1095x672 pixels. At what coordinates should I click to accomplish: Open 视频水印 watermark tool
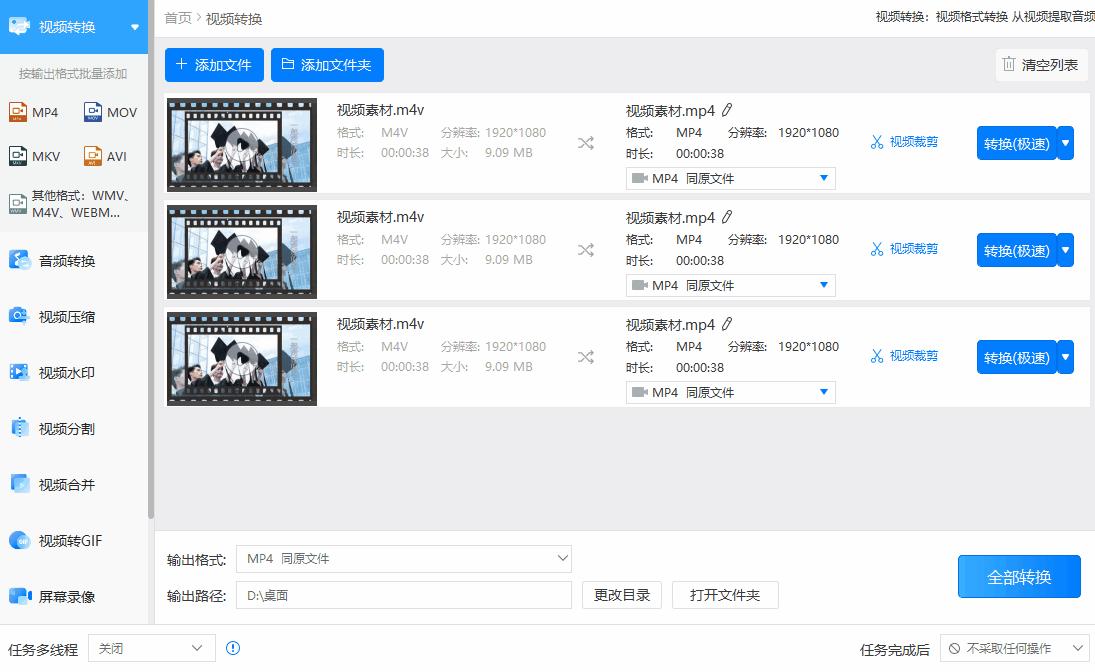(x=66, y=373)
